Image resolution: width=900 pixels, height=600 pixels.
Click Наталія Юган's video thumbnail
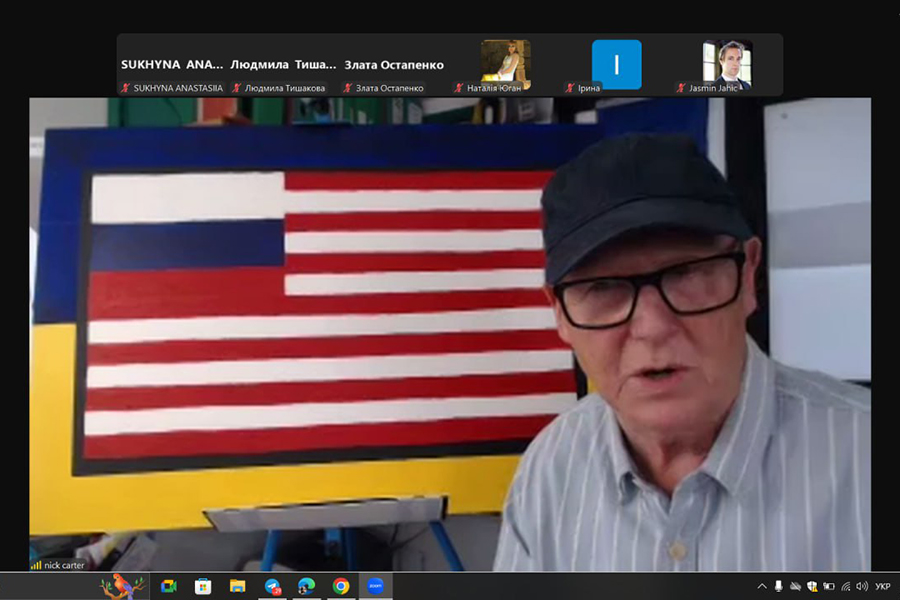(x=505, y=62)
